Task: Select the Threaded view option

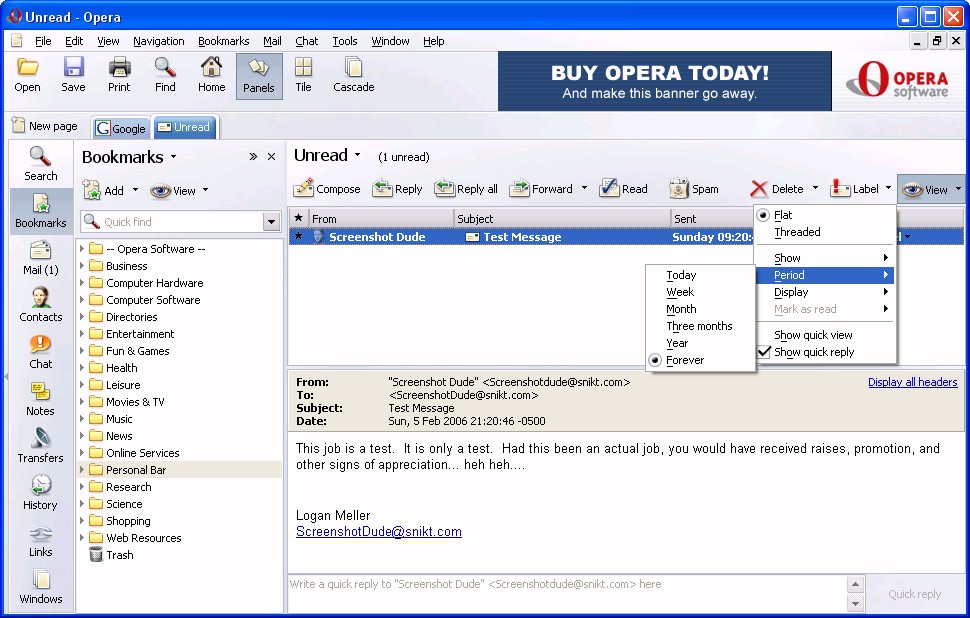Action: [x=797, y=232]
